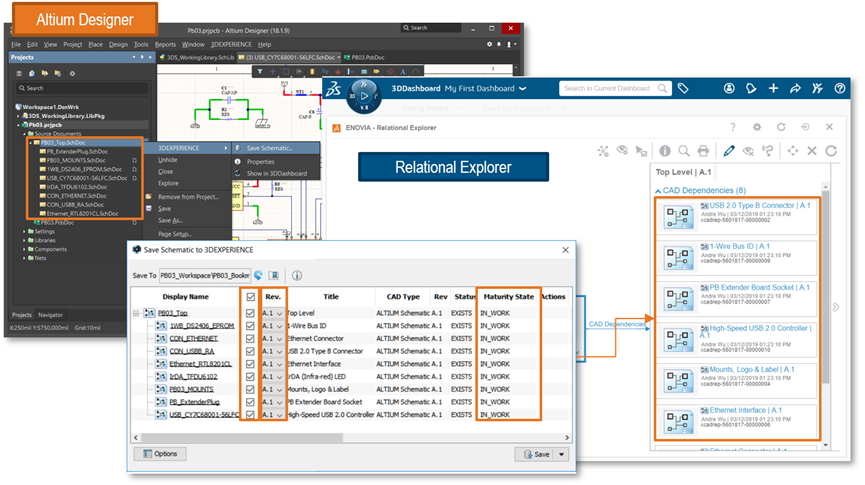Click the bookmark icon beside Save To field
Viewport: 865px width, 485px height.
pyautogui.click(x=274, y=275)
